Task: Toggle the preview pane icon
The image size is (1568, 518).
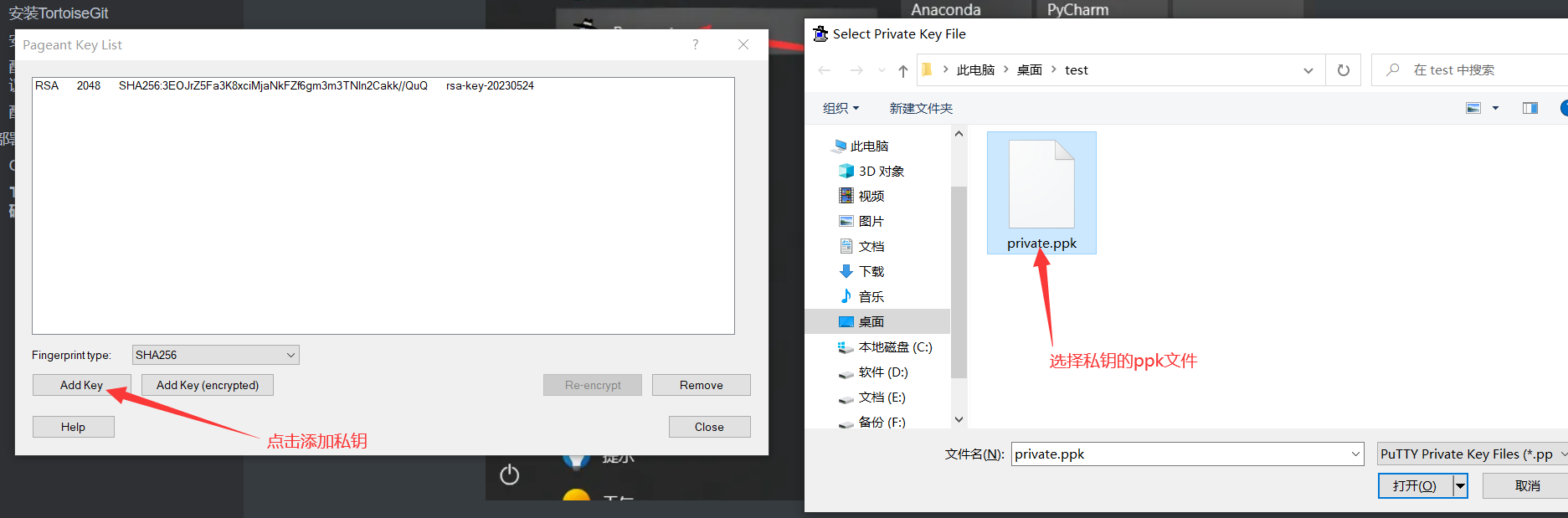Action: point(1529,108)
